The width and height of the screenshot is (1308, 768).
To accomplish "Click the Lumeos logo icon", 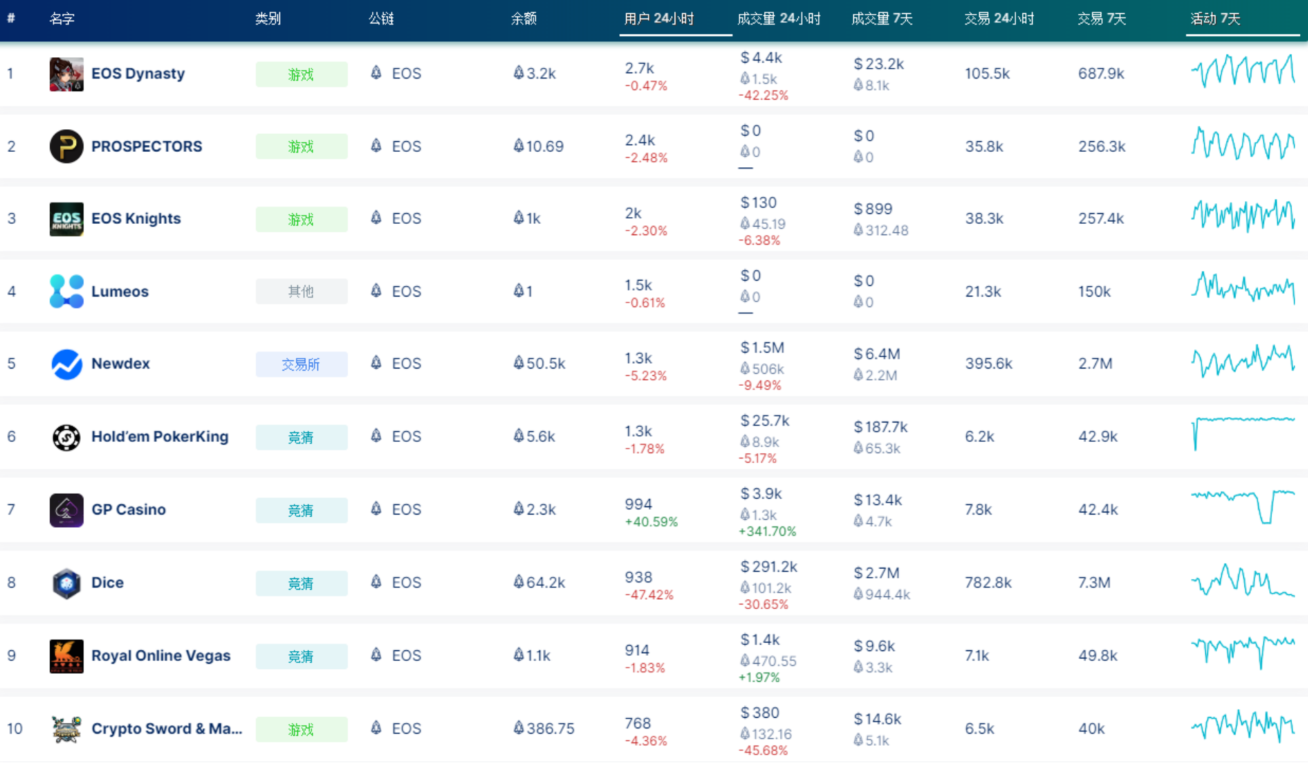I will point(67,291).
